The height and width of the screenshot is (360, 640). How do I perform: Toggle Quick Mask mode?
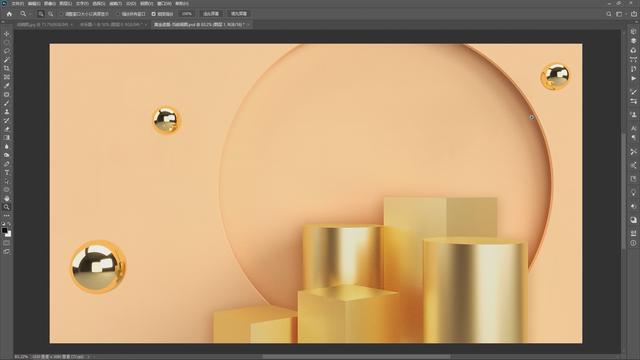click(x=7, y=243)
